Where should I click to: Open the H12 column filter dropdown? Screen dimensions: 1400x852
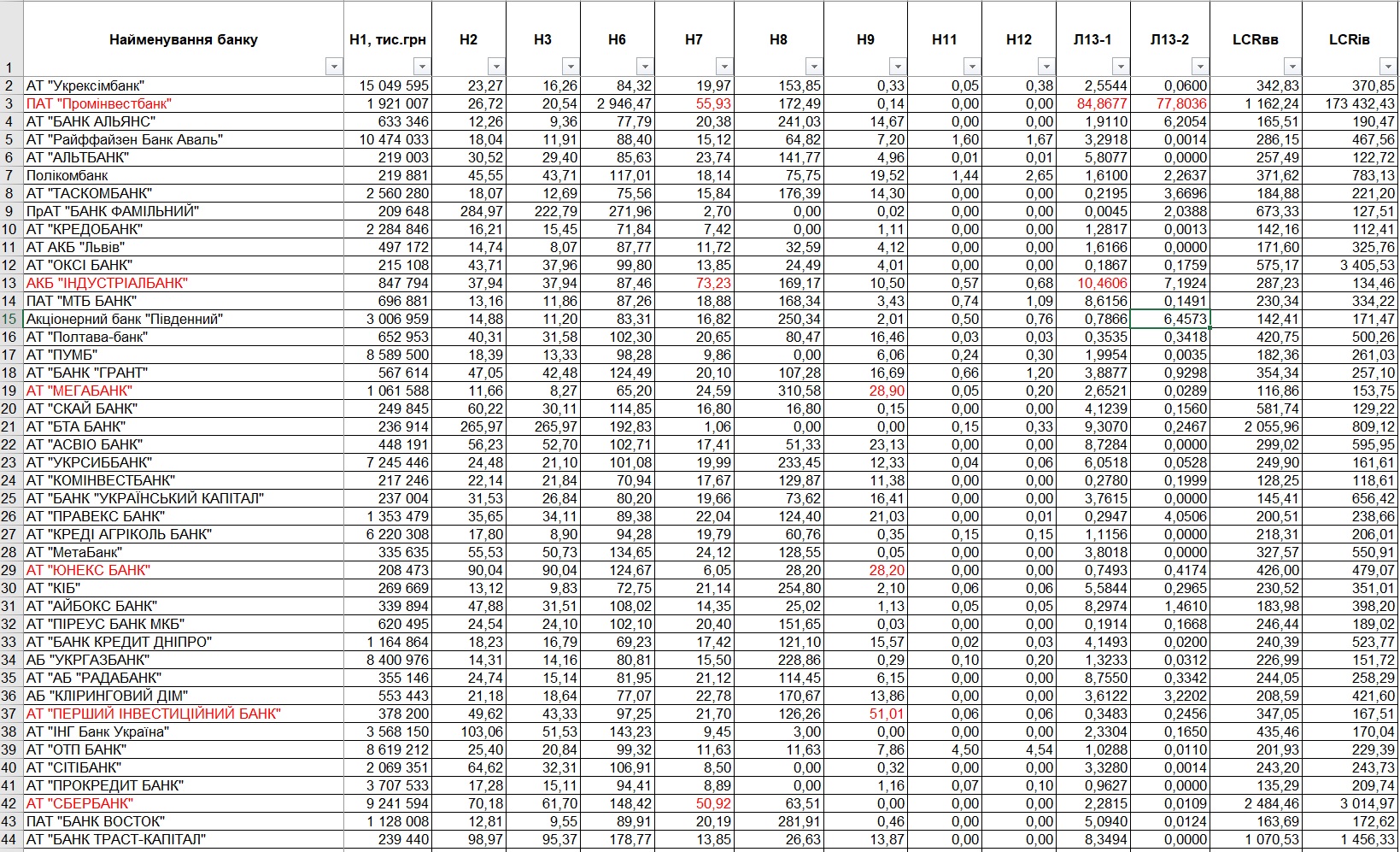[x=1046, y=67]
